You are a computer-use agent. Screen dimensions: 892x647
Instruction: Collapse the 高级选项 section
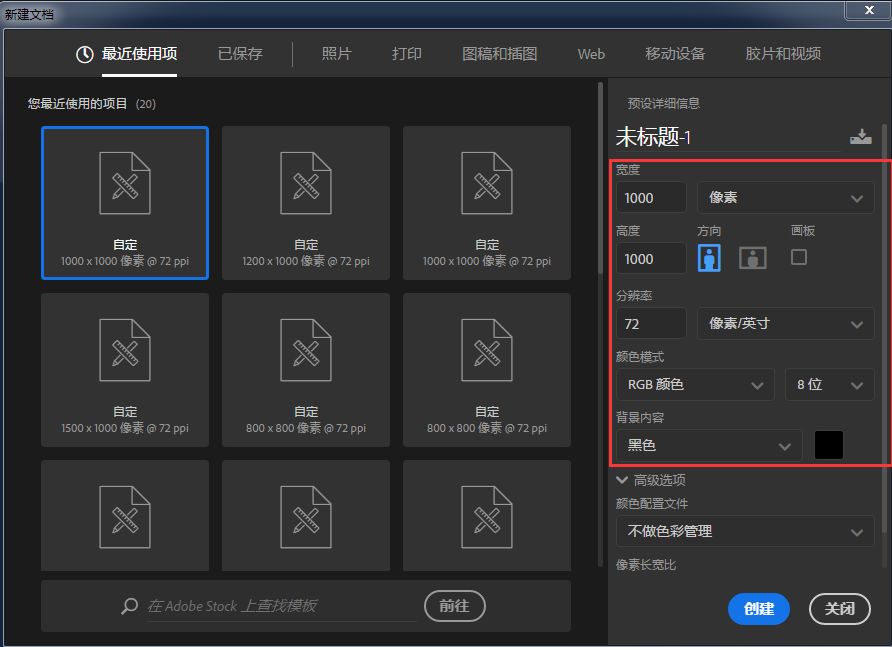[x=622, y=479]
